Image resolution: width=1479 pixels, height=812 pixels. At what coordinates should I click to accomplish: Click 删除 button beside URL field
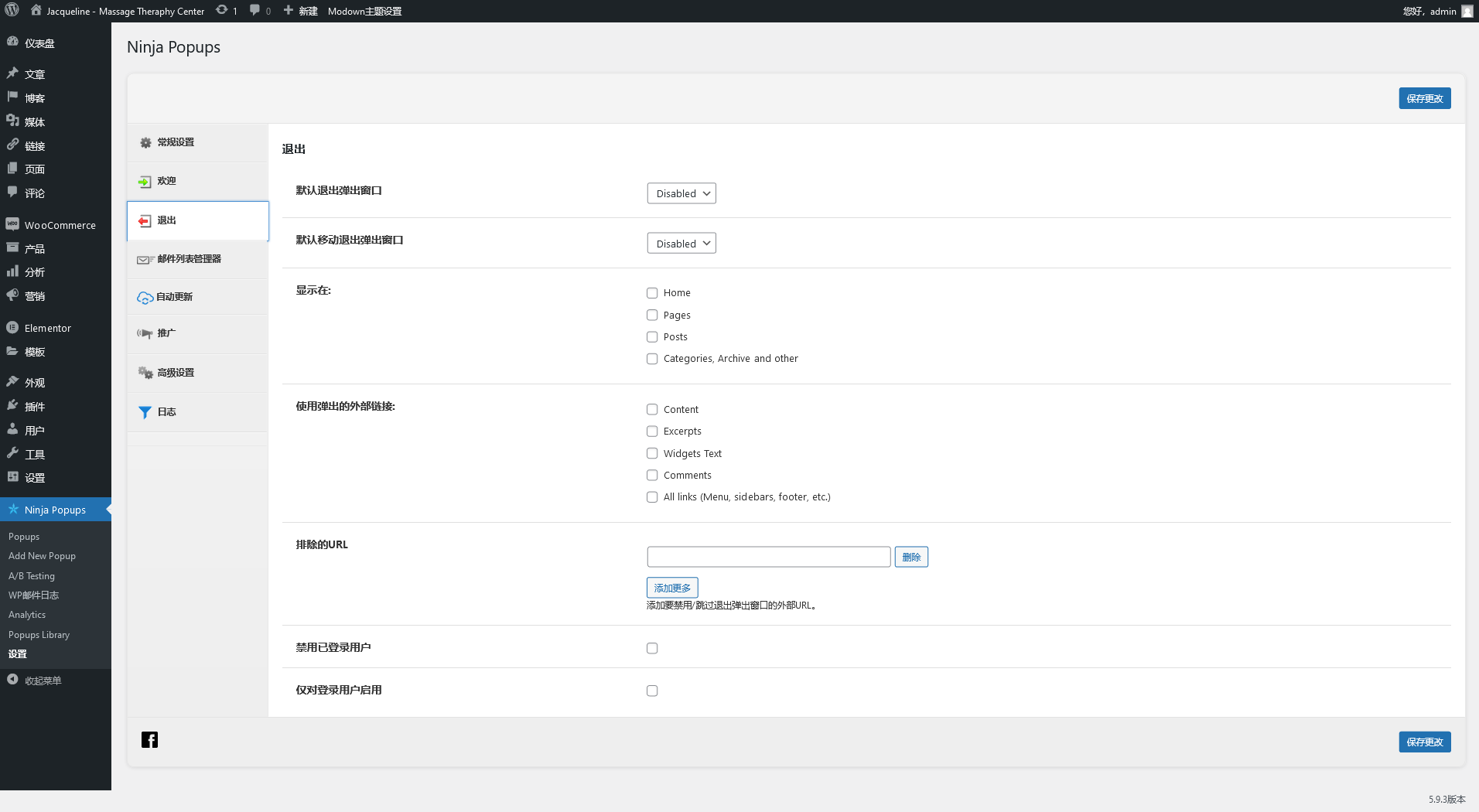click(x=910, y=557)
